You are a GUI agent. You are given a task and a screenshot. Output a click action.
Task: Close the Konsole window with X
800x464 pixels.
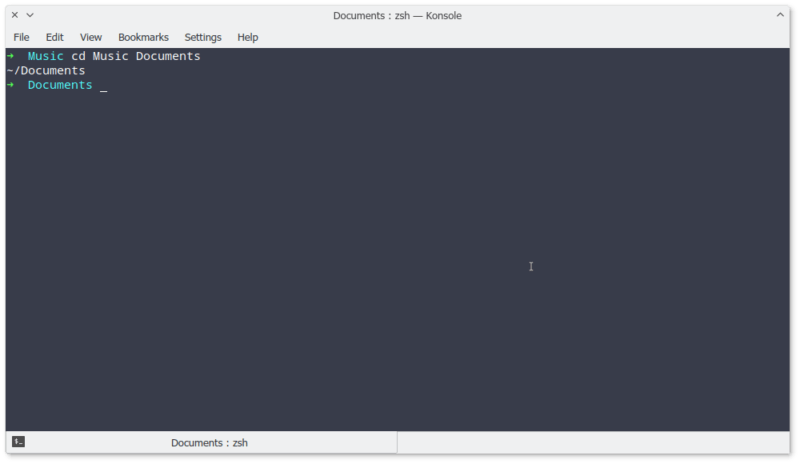pyautogui.click(x=15, y=15)
